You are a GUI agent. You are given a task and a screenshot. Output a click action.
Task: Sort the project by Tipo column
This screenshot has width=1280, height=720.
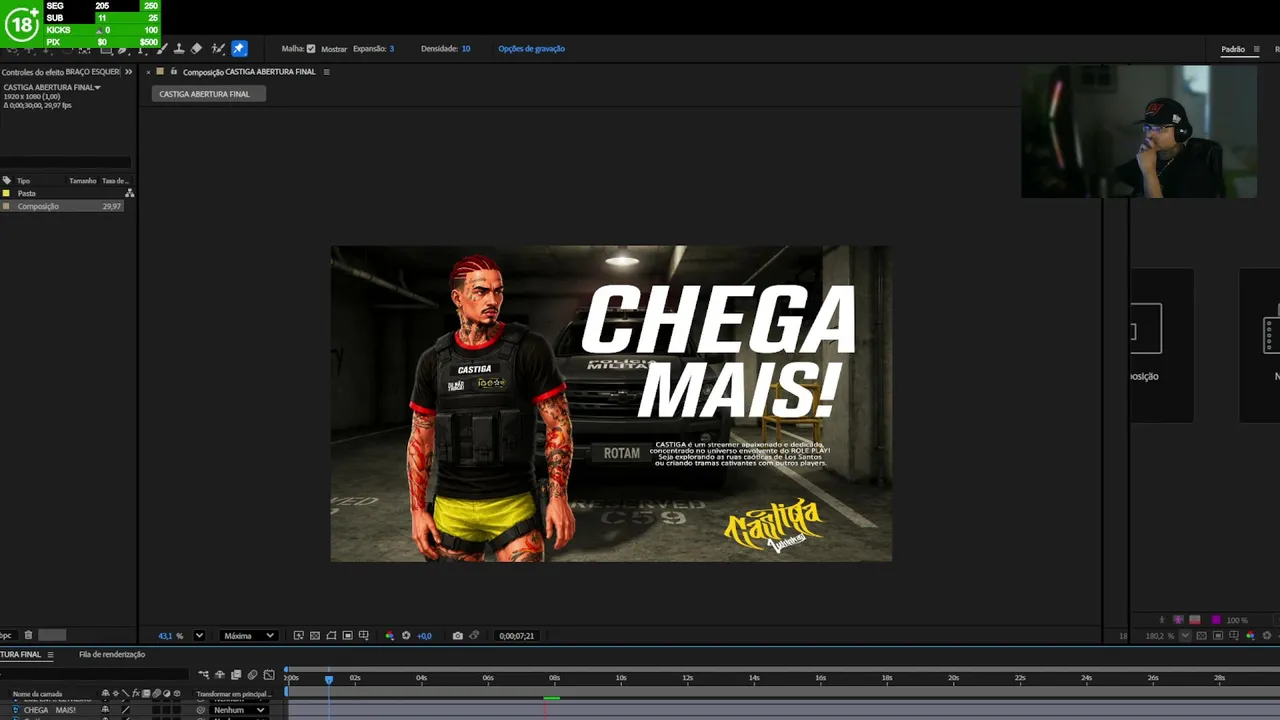(x=23, y=181)
